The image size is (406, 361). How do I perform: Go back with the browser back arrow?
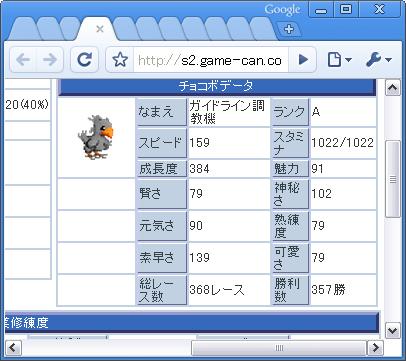pos(23,60)
